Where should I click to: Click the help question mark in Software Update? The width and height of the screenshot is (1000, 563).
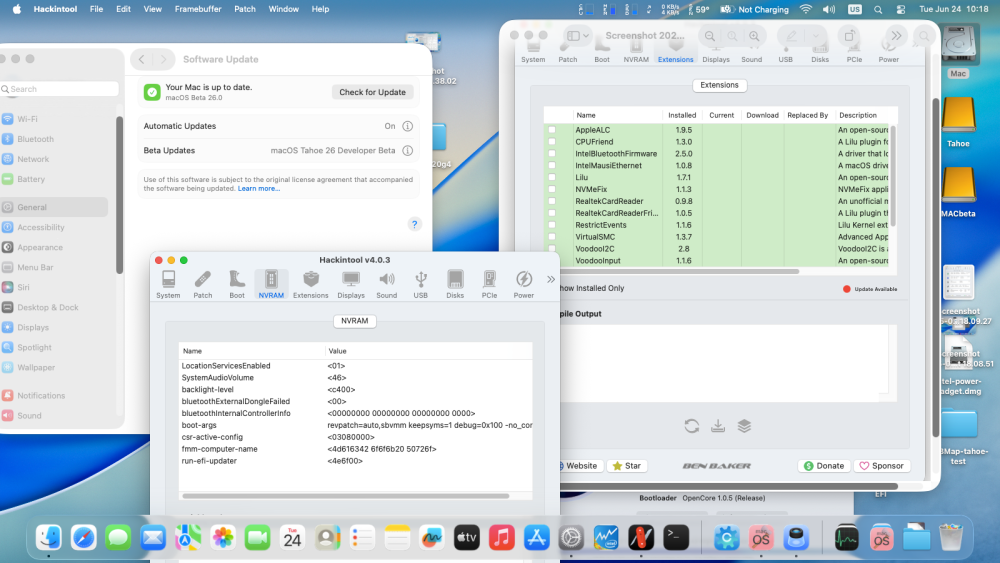tap(415, 224)
